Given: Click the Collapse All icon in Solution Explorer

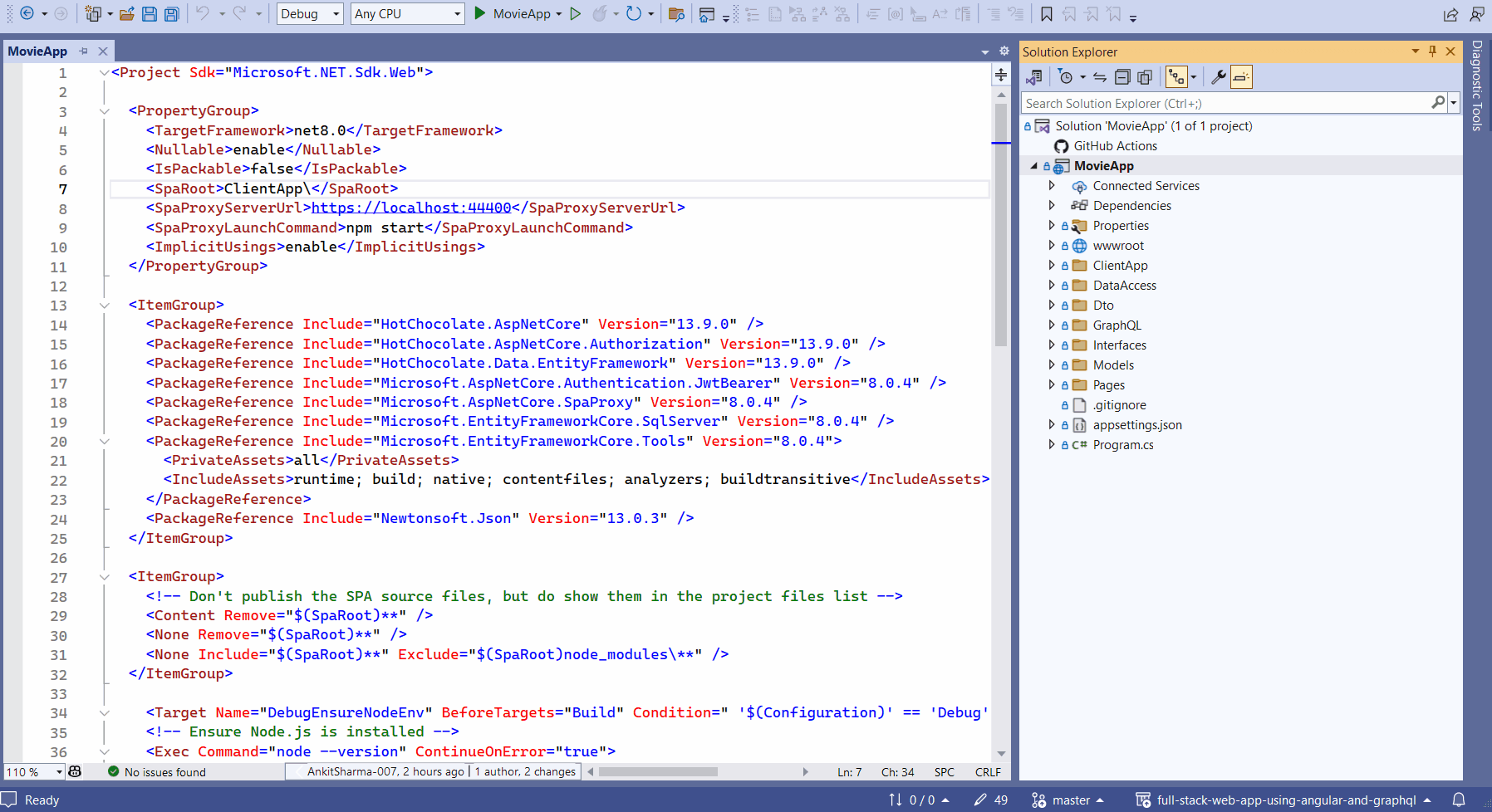Looking at the screenshot, I should click(1121, 77).
